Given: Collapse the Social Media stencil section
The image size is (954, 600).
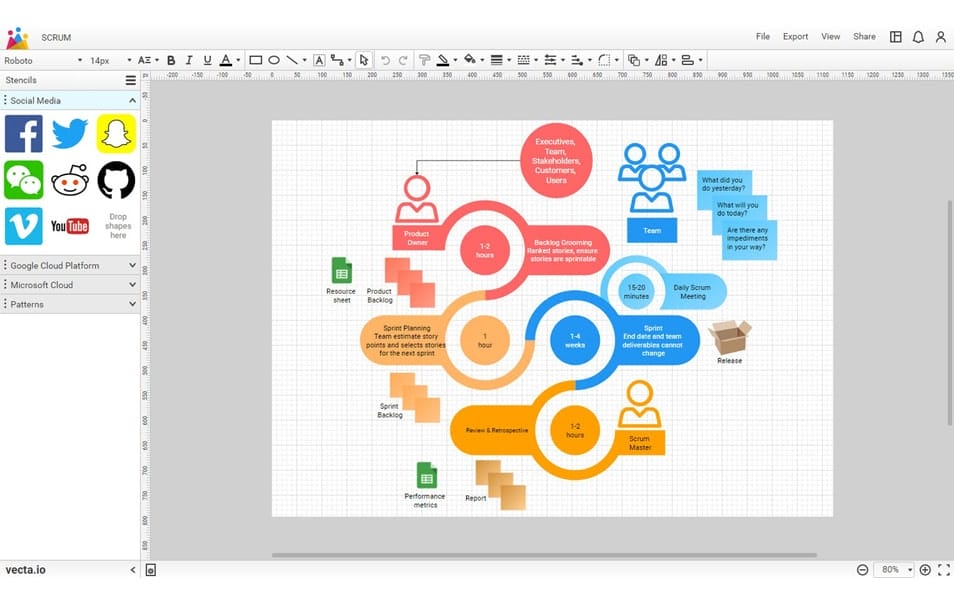Looking at the screenshot, I should tap(132, 100).
